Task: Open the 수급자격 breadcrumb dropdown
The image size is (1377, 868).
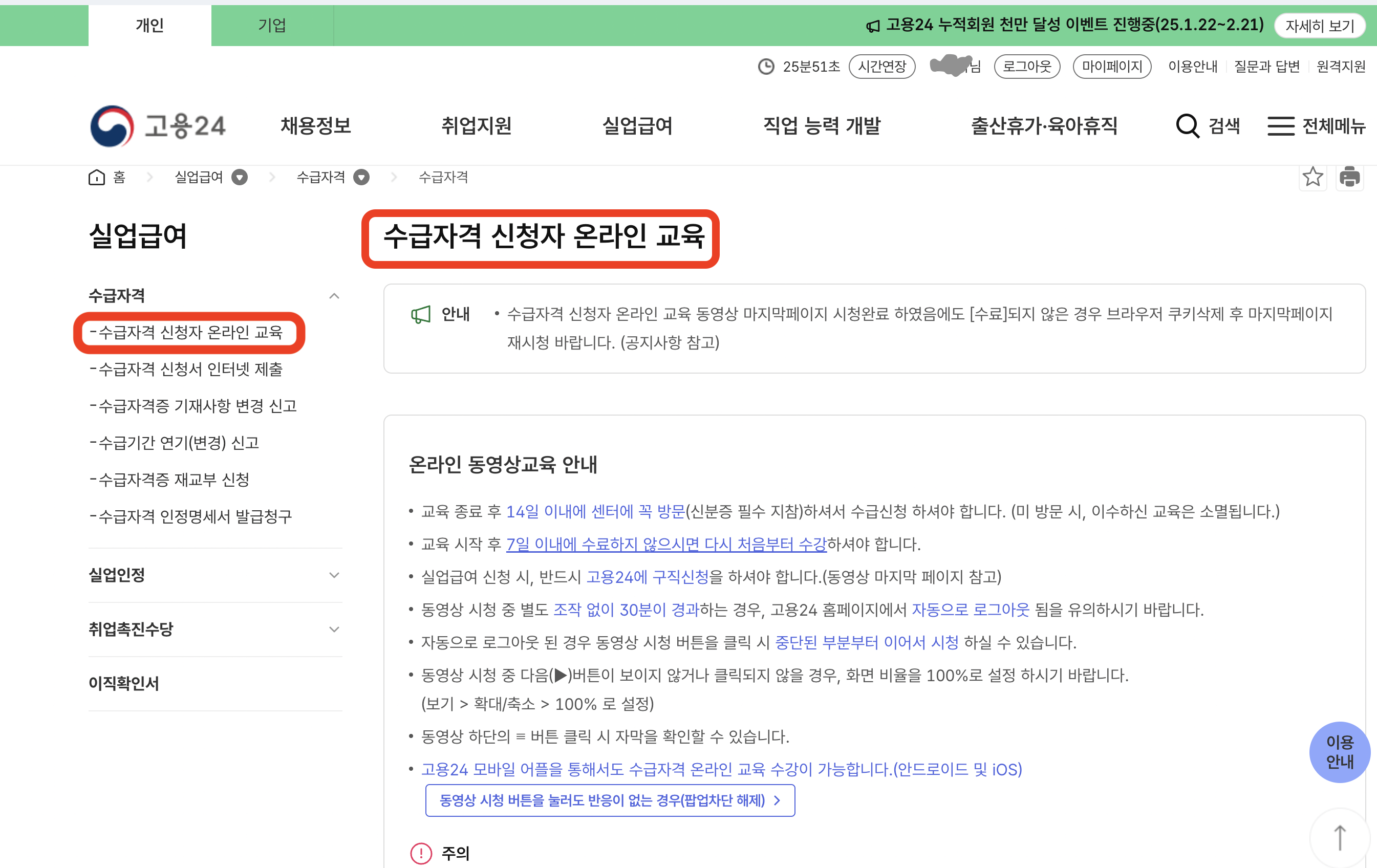Action: coord(361,177)
